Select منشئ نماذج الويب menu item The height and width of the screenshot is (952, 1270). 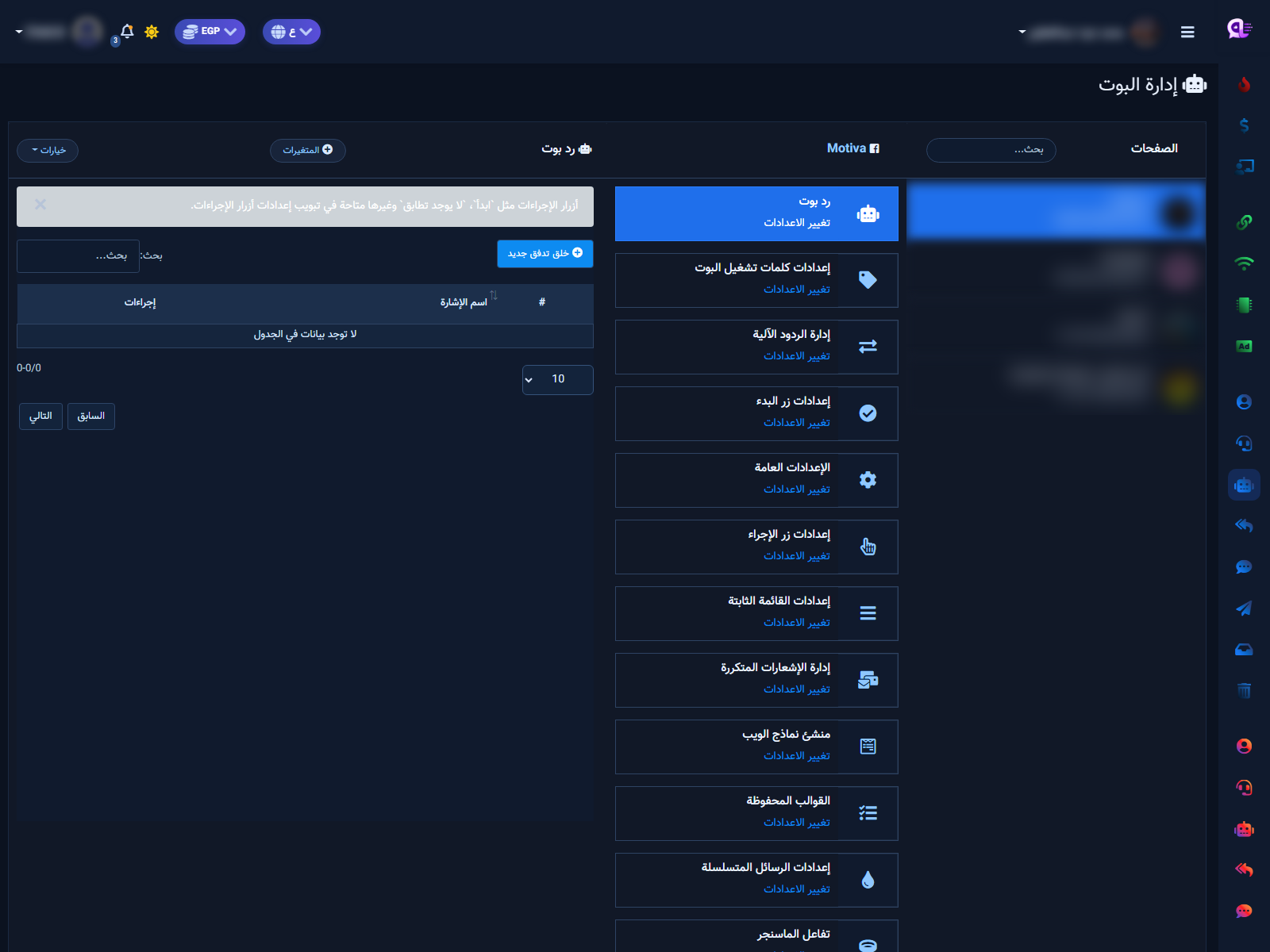tap(756, 747)
